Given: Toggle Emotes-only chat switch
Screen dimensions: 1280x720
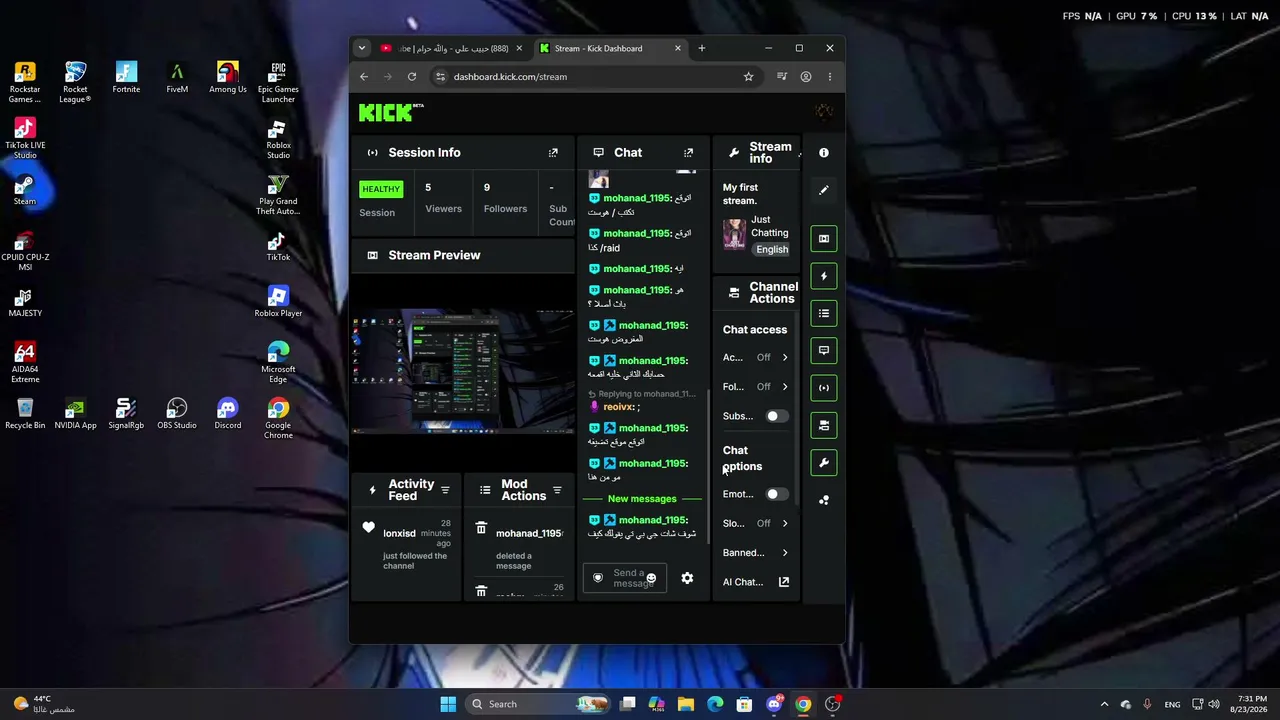Looking at the screenshot, I should click(x=777, y=494).
